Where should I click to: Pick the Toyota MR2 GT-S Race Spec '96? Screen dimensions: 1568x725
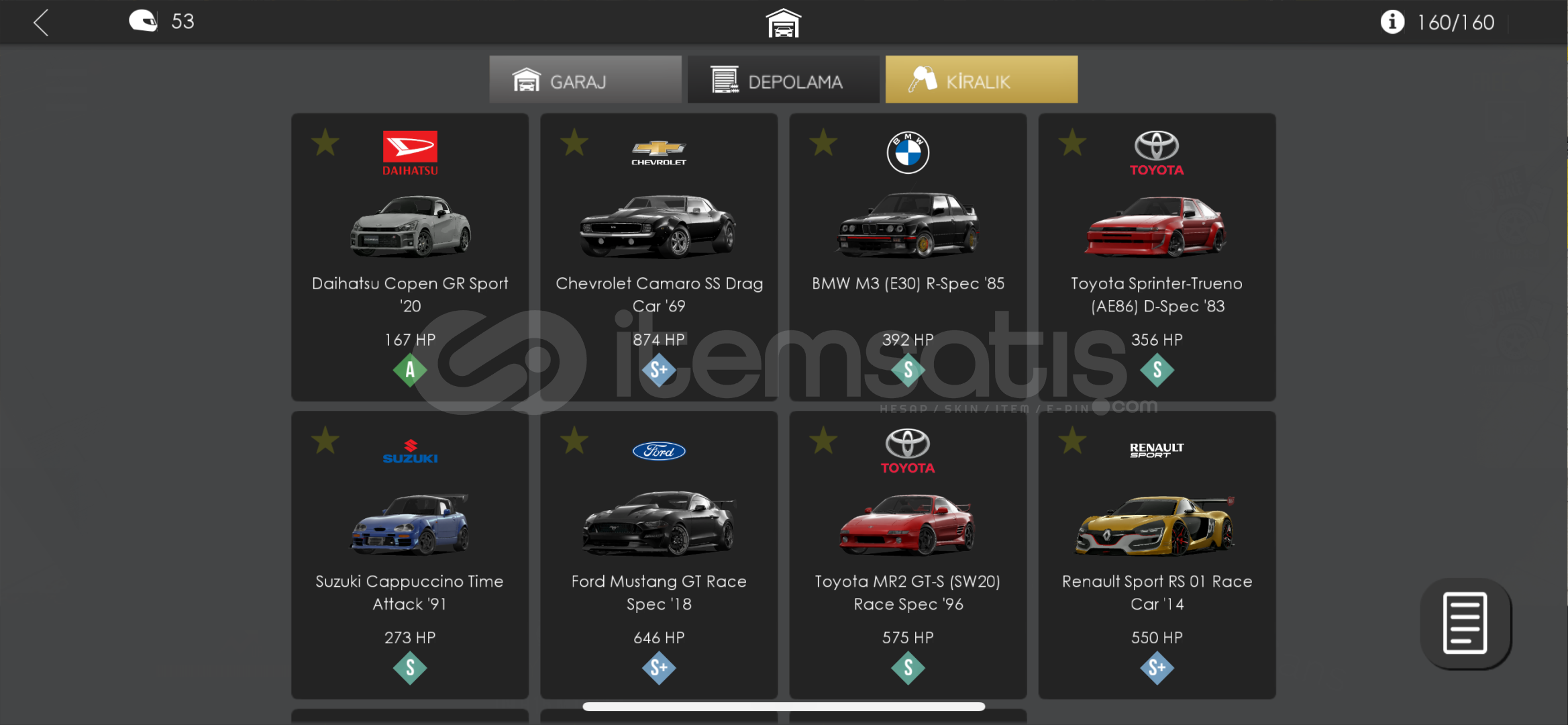click(x=908, y=555)
